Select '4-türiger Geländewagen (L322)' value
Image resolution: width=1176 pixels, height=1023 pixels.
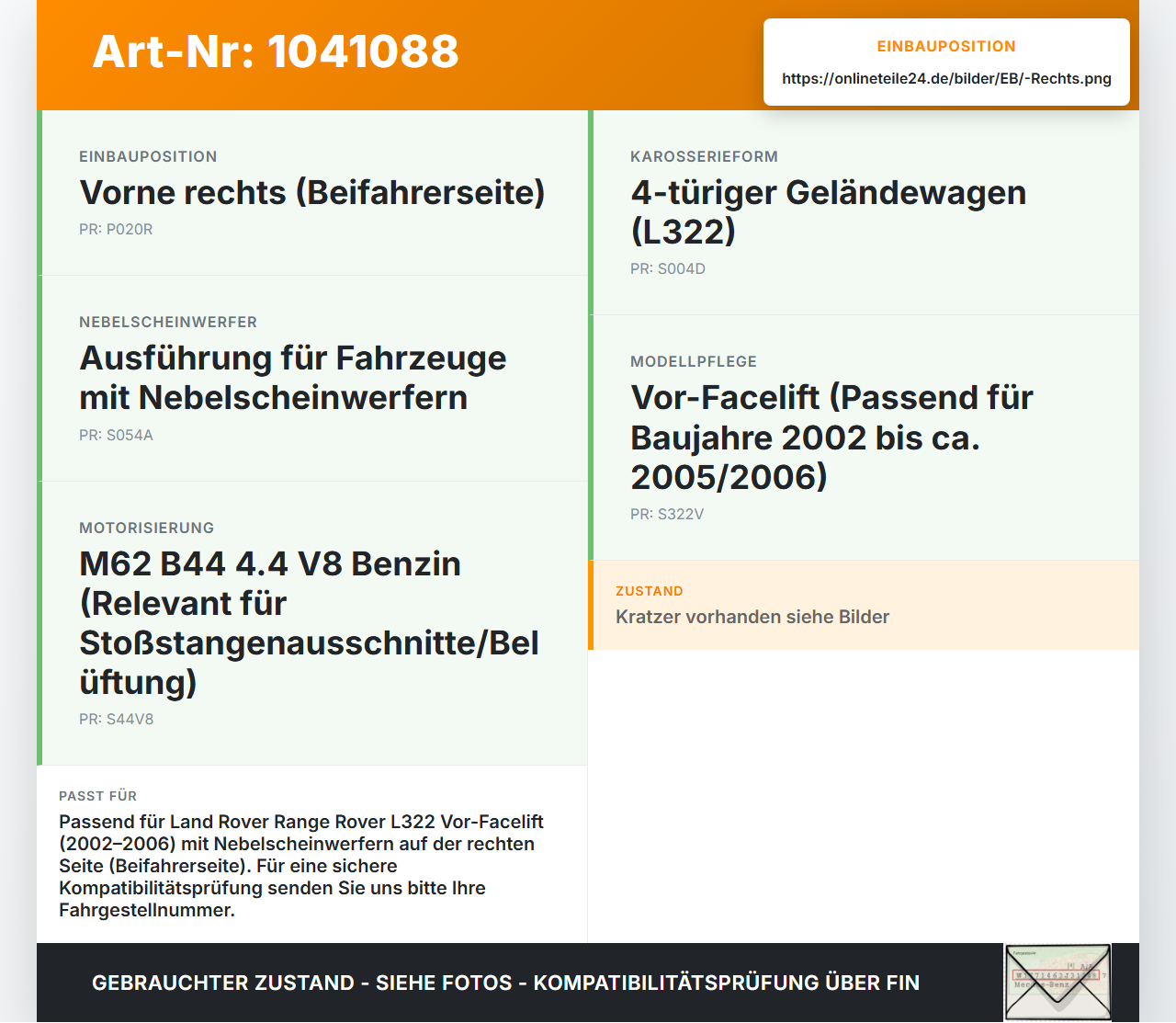pyautogui.click(x=829, y=212)
